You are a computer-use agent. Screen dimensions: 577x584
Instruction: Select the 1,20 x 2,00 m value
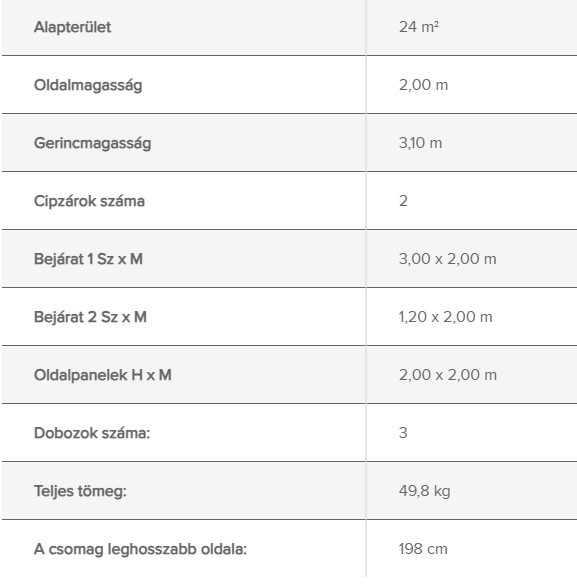coord(446,317)
